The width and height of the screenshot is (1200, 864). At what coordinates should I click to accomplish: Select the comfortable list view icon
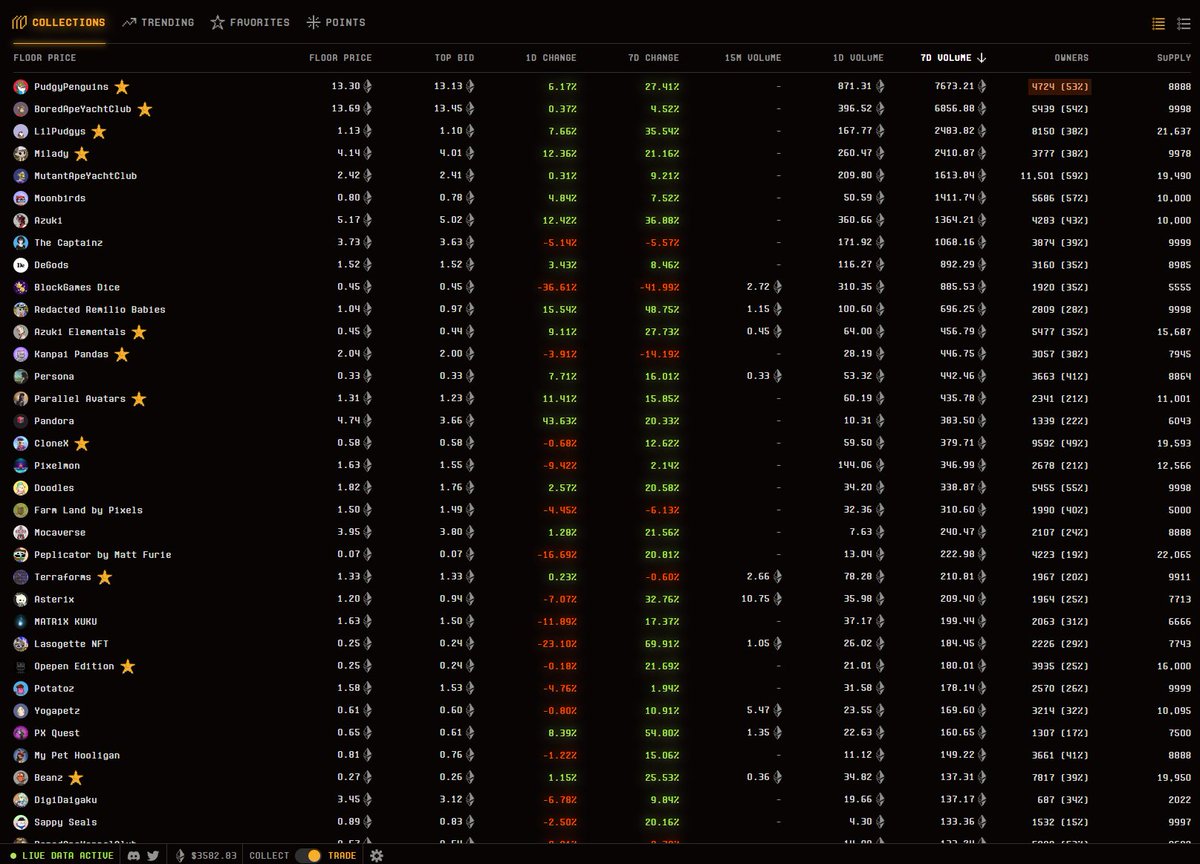(1183, 23)
